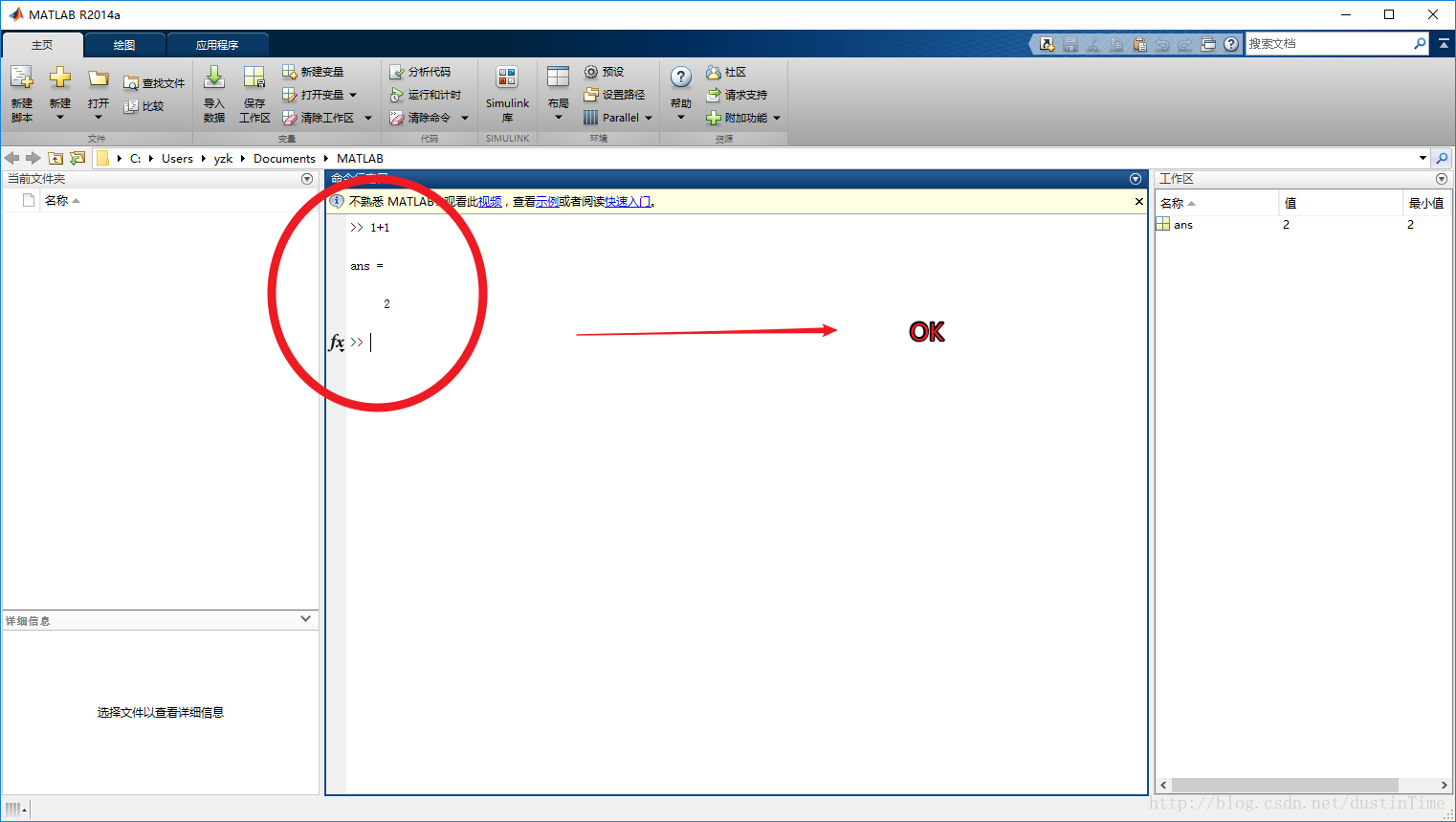The width and height of the screenshot is (1456, 822).
Task: Click the 保存工作区 (Save Workspace) icon
Action: pos(254,78)
